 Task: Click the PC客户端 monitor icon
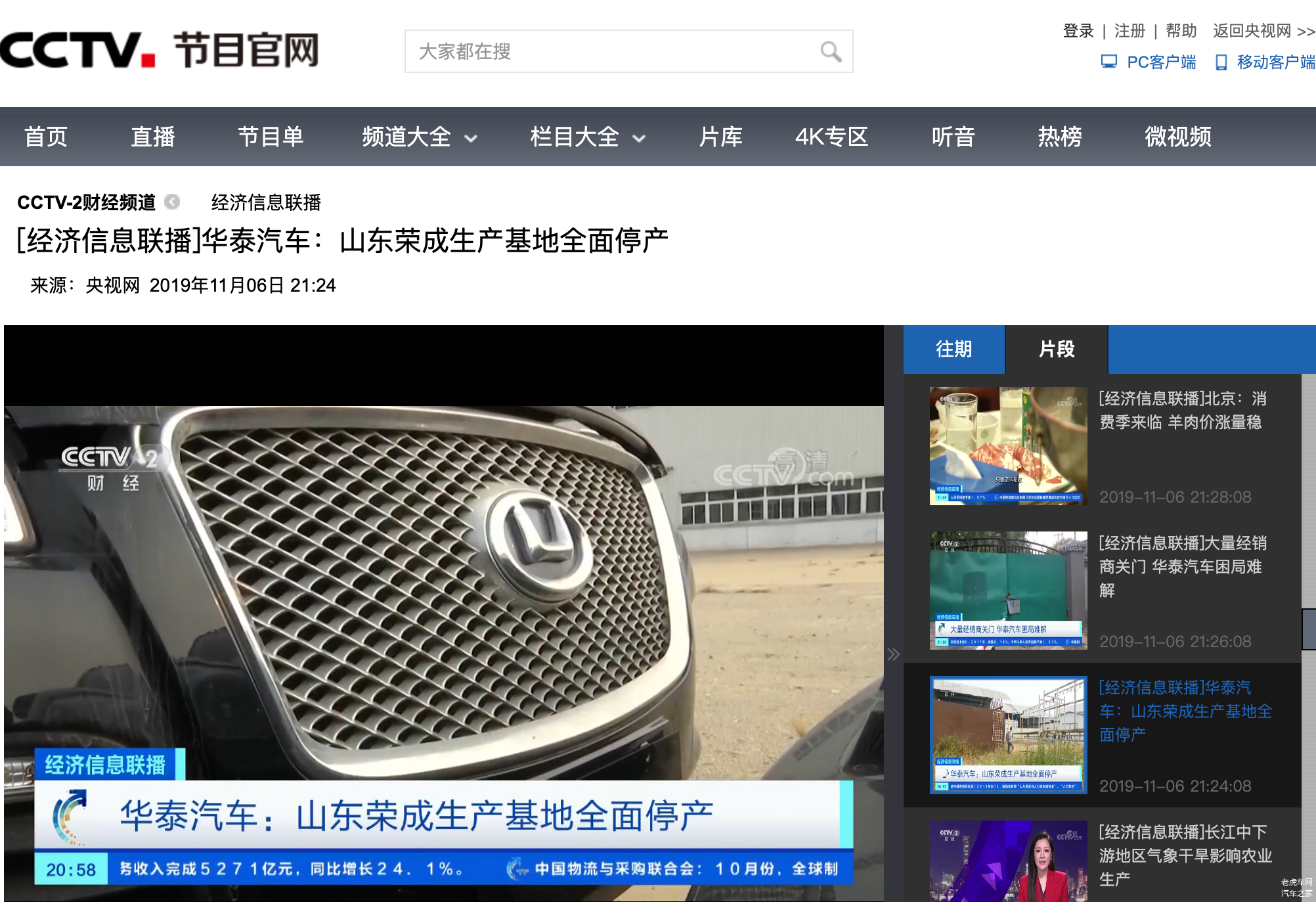pos(1108,62)
